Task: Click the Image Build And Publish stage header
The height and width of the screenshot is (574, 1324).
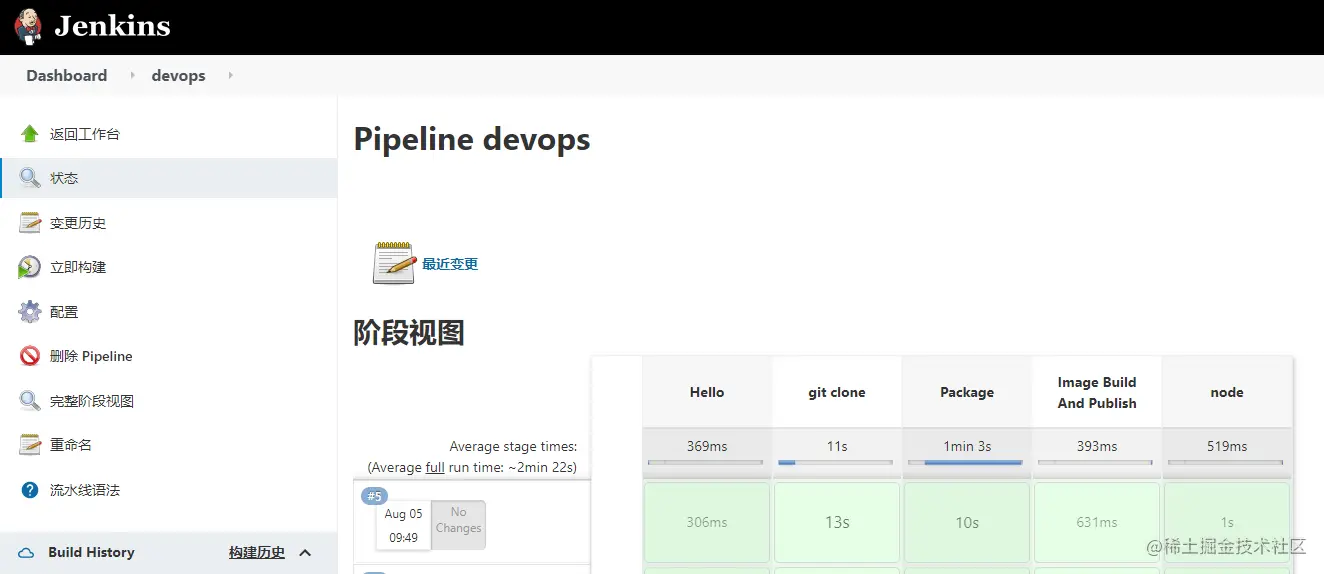Action: pos(1097,392)
